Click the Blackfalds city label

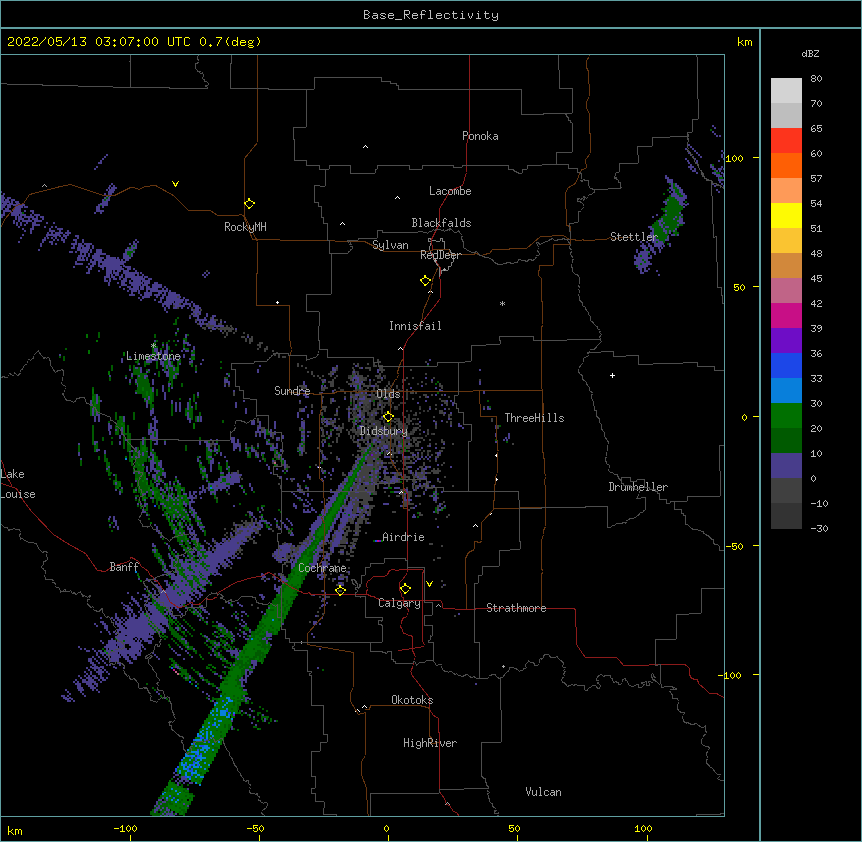click(441, 223)
